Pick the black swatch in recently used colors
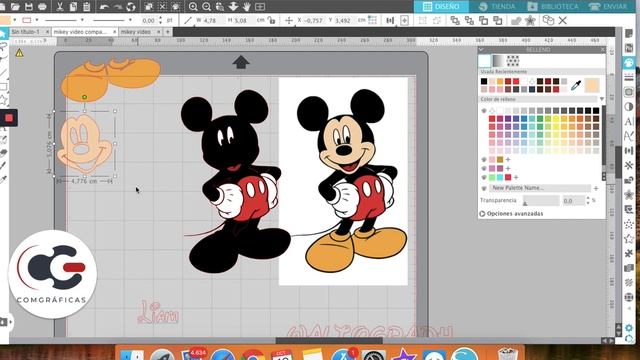The width and height of the screenshot is (640, 360). [x=484, y=81]
